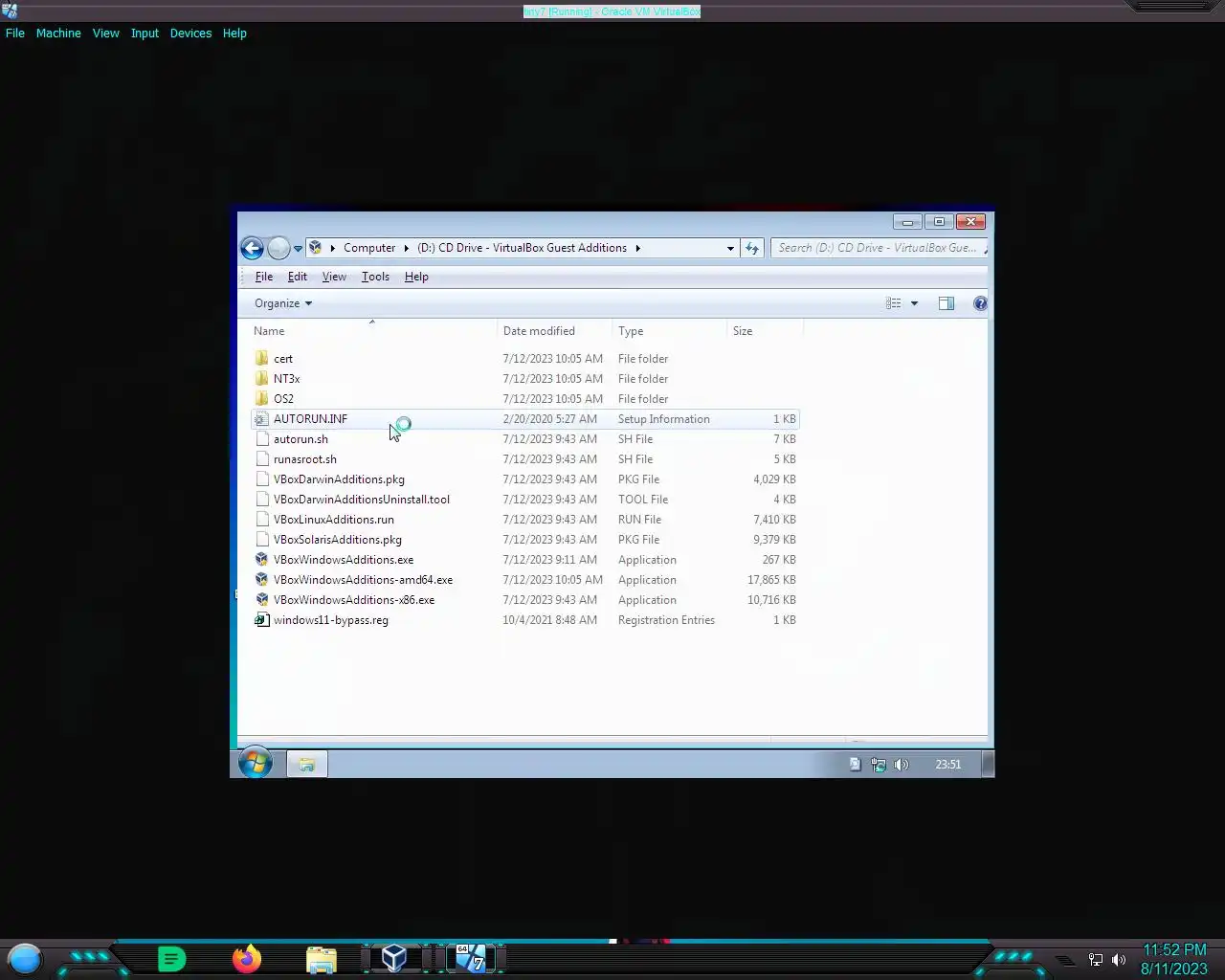Click the guest tray network icon
Screen dimensions: 1225x980
click(x=879, y=764)
